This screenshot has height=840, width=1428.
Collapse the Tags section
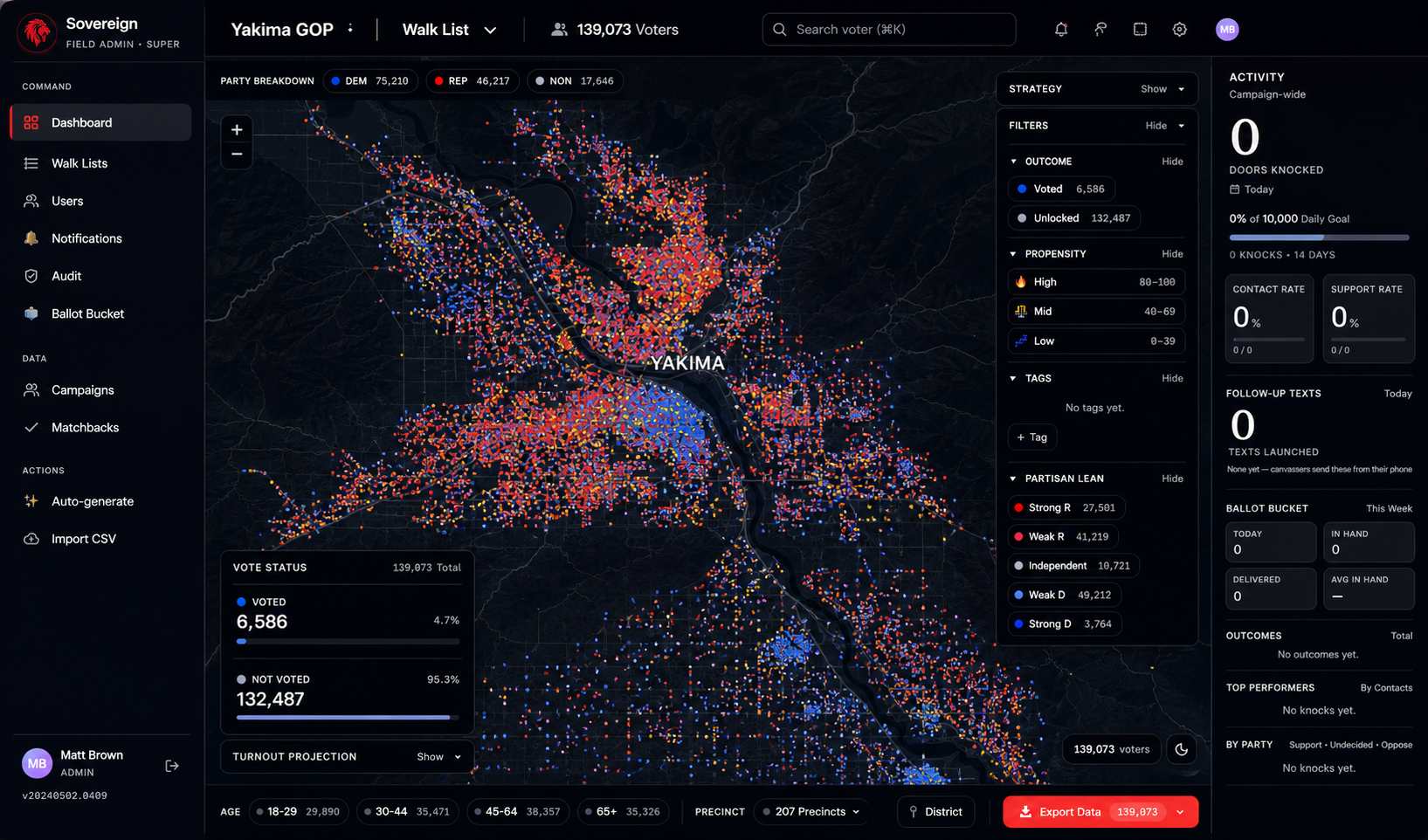(1172, 378)
